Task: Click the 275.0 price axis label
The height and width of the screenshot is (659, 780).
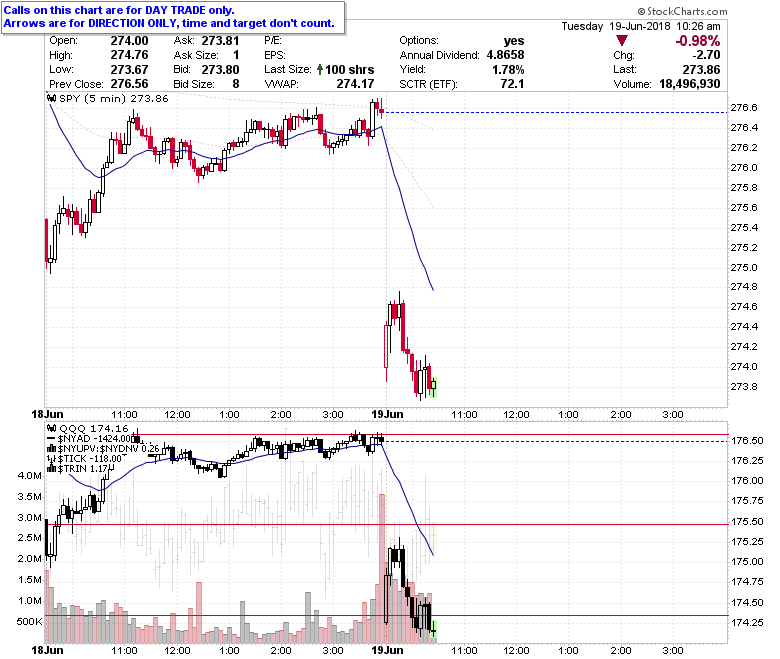Action: pyautogui.click(x=743, y=268)
